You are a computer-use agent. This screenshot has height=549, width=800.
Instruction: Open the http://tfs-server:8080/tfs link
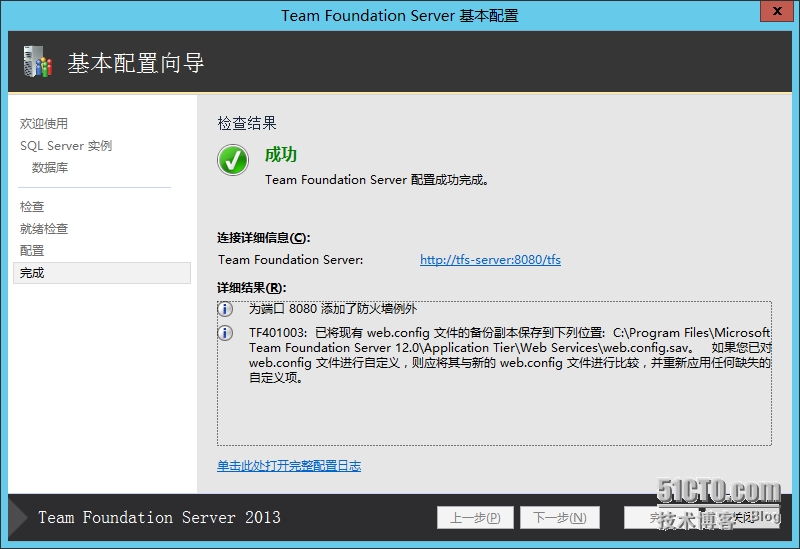tap(490, 260)
